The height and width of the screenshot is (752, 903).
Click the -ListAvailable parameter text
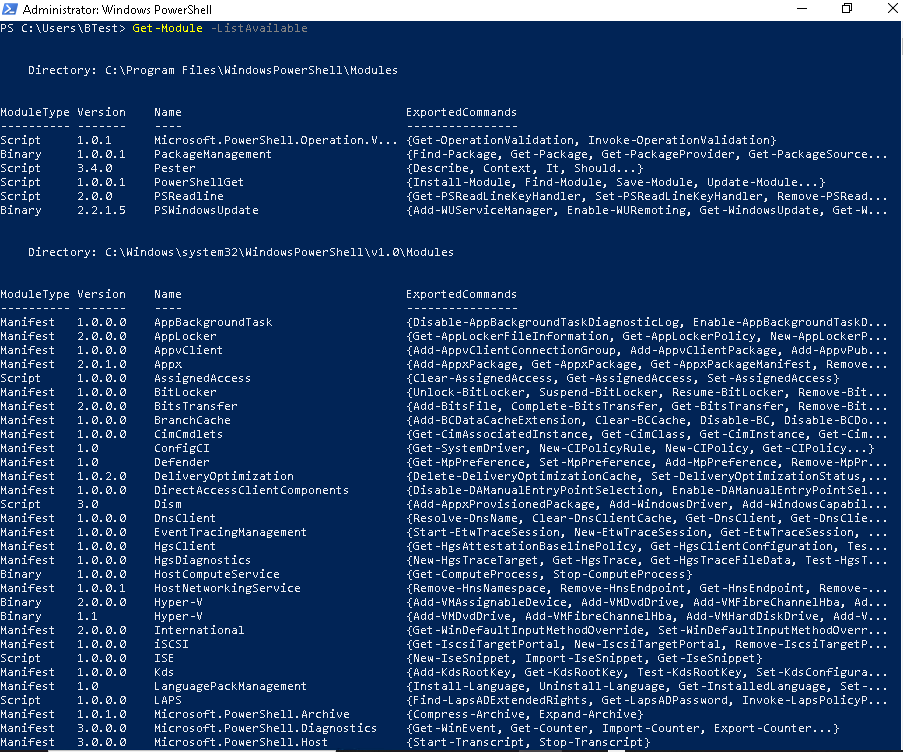click(x=259, y=28)
